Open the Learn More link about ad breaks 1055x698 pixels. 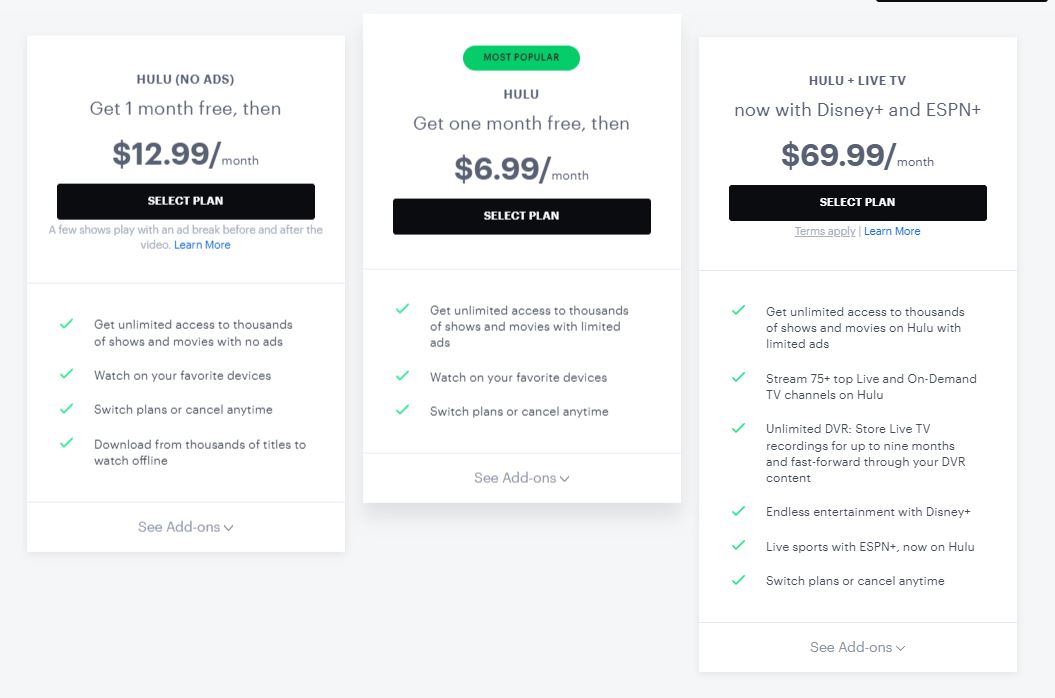coord(201,244)
